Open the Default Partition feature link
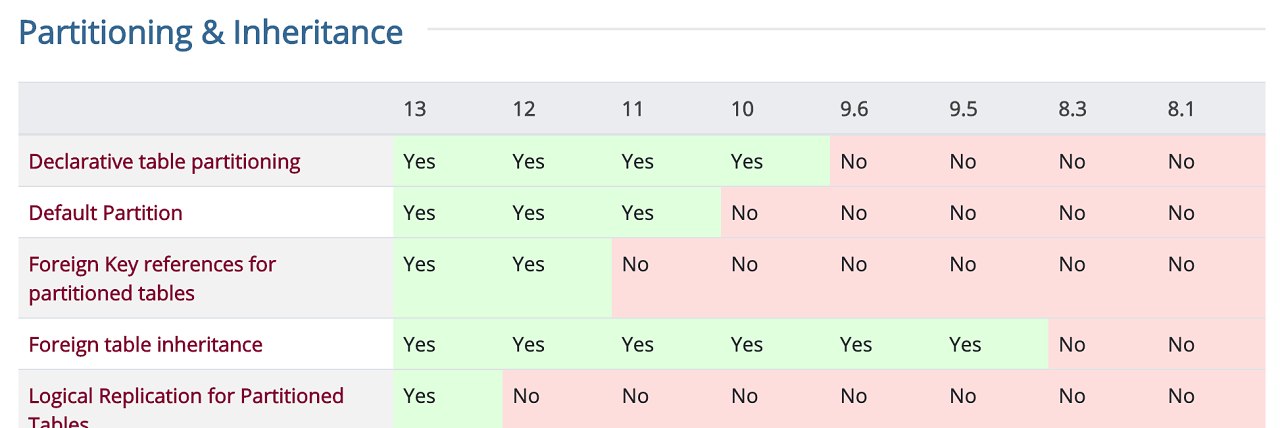Screen dimensions: 1280x428 point(105,213)
